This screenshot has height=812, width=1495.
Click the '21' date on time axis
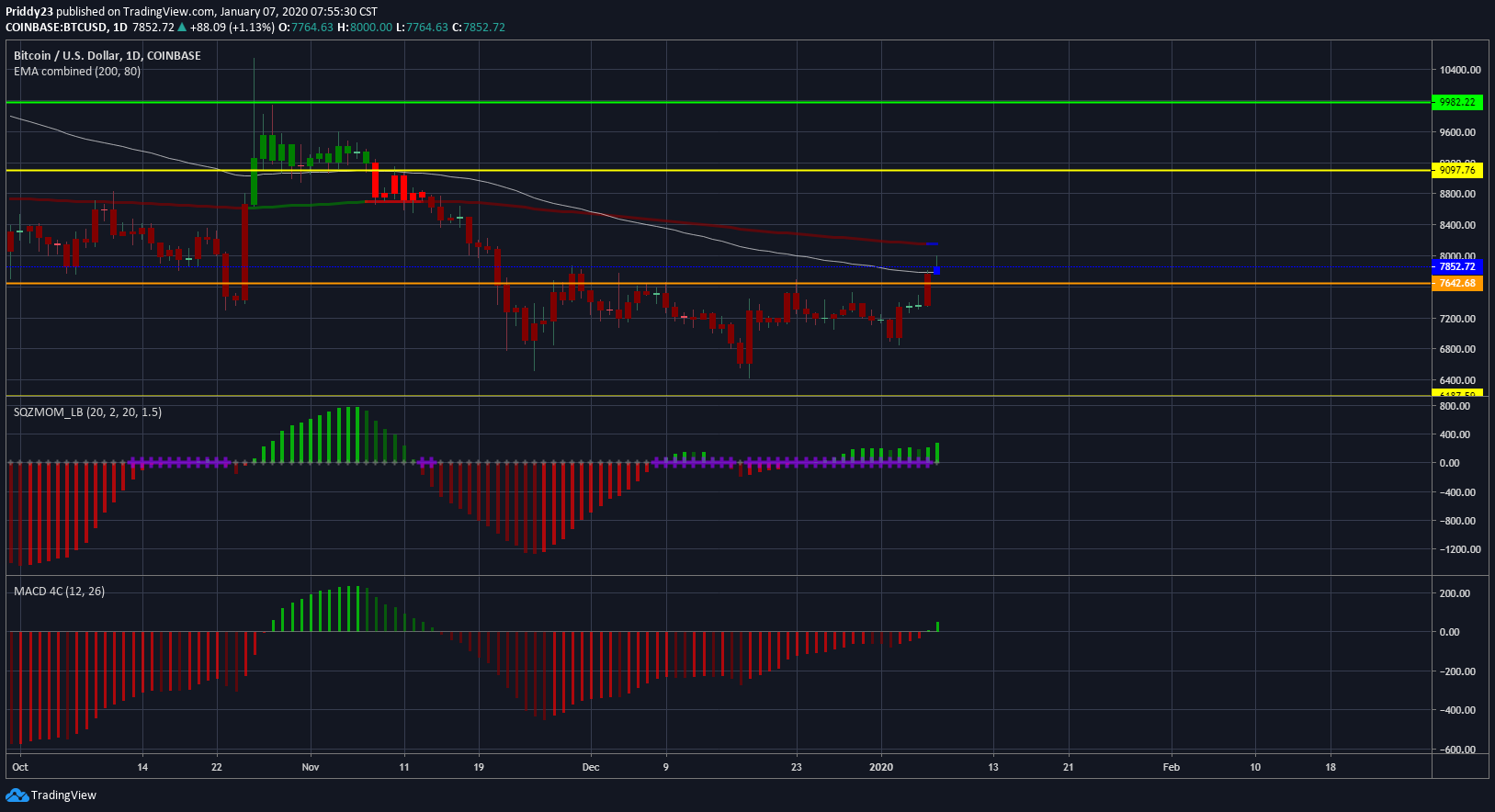(x=1069, y=767)
